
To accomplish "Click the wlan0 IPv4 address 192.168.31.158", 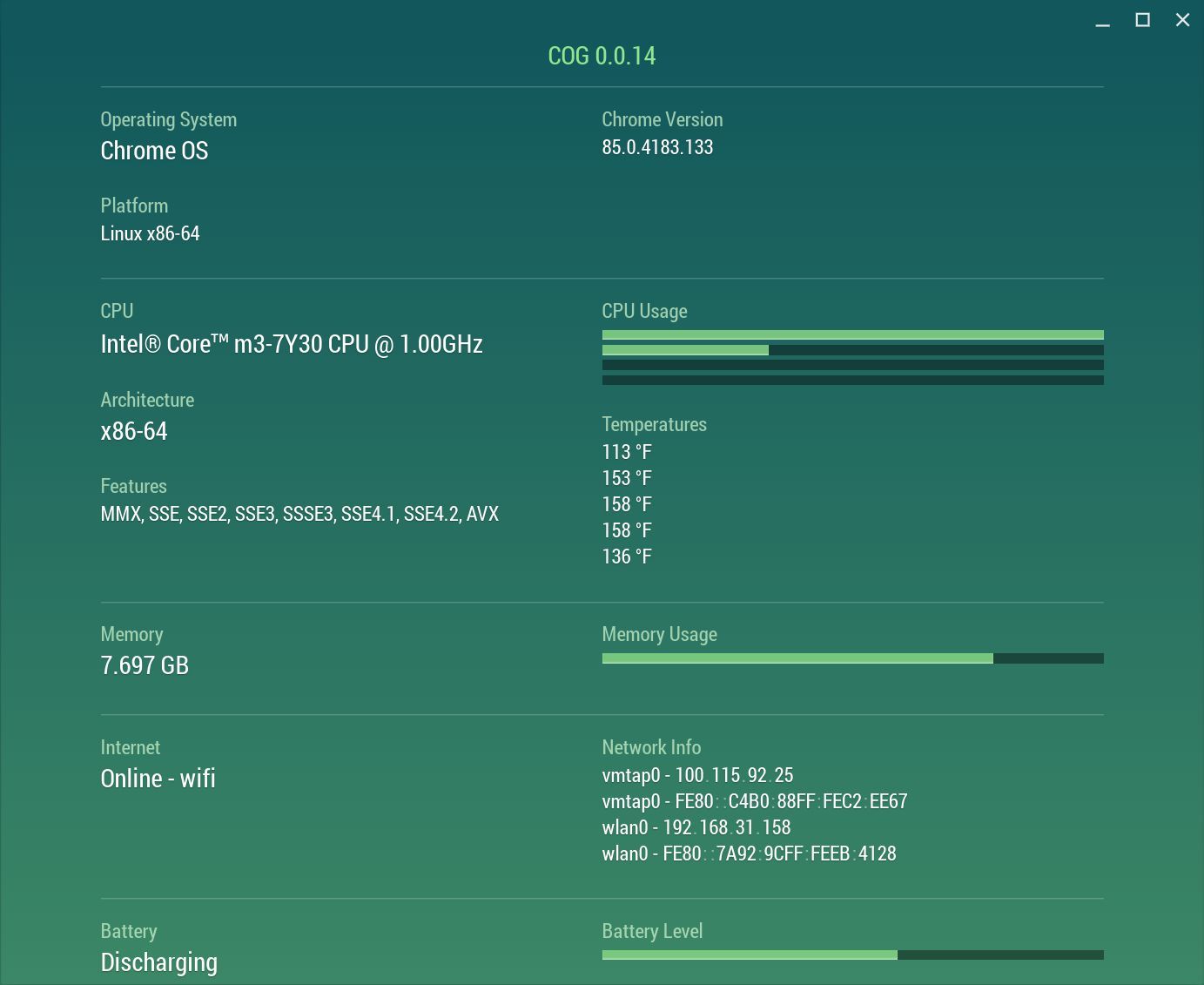I will [x=727, y=827].
